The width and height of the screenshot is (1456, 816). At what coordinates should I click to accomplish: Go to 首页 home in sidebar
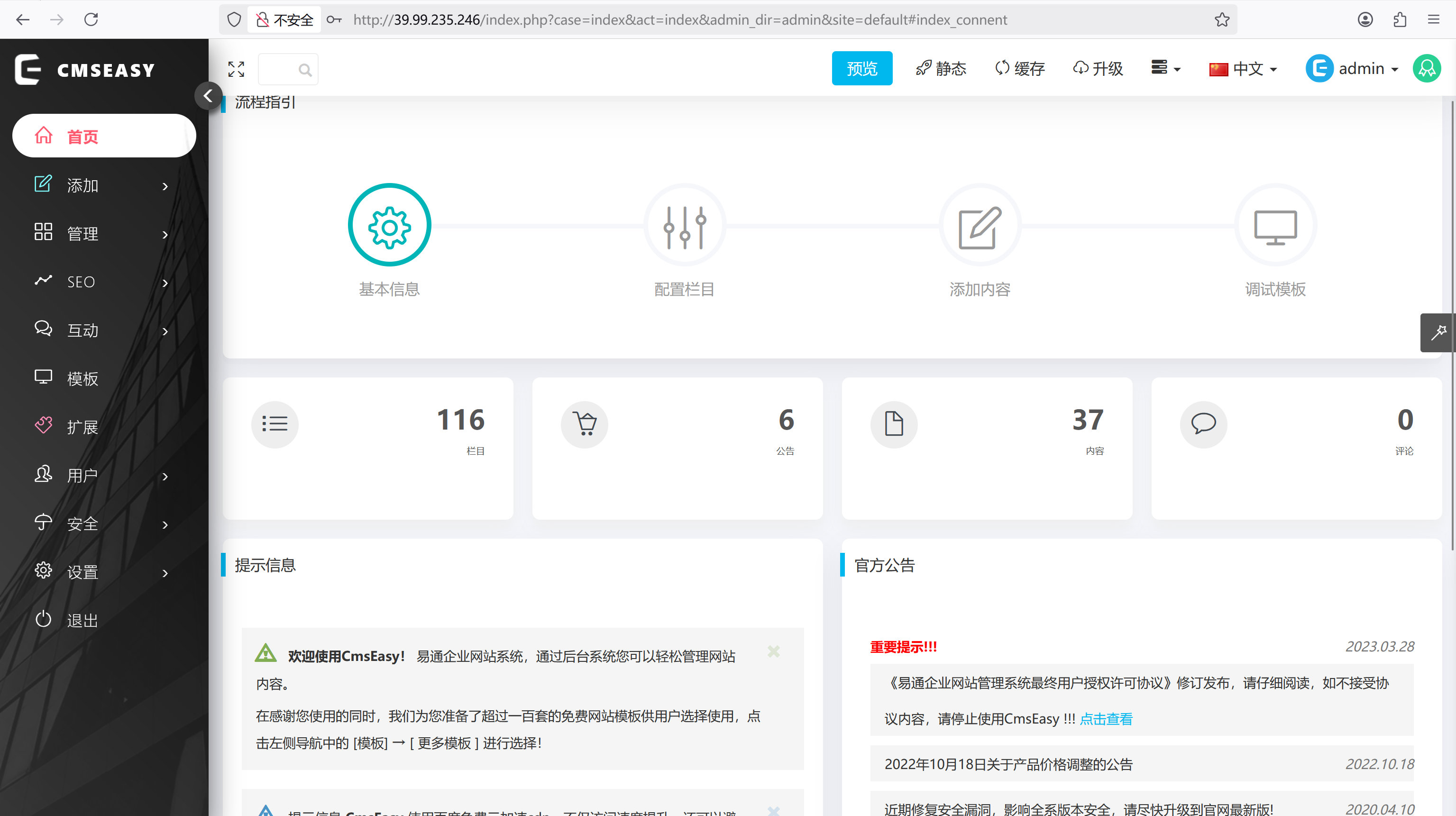pyautogui.click(x=104, y=136)
